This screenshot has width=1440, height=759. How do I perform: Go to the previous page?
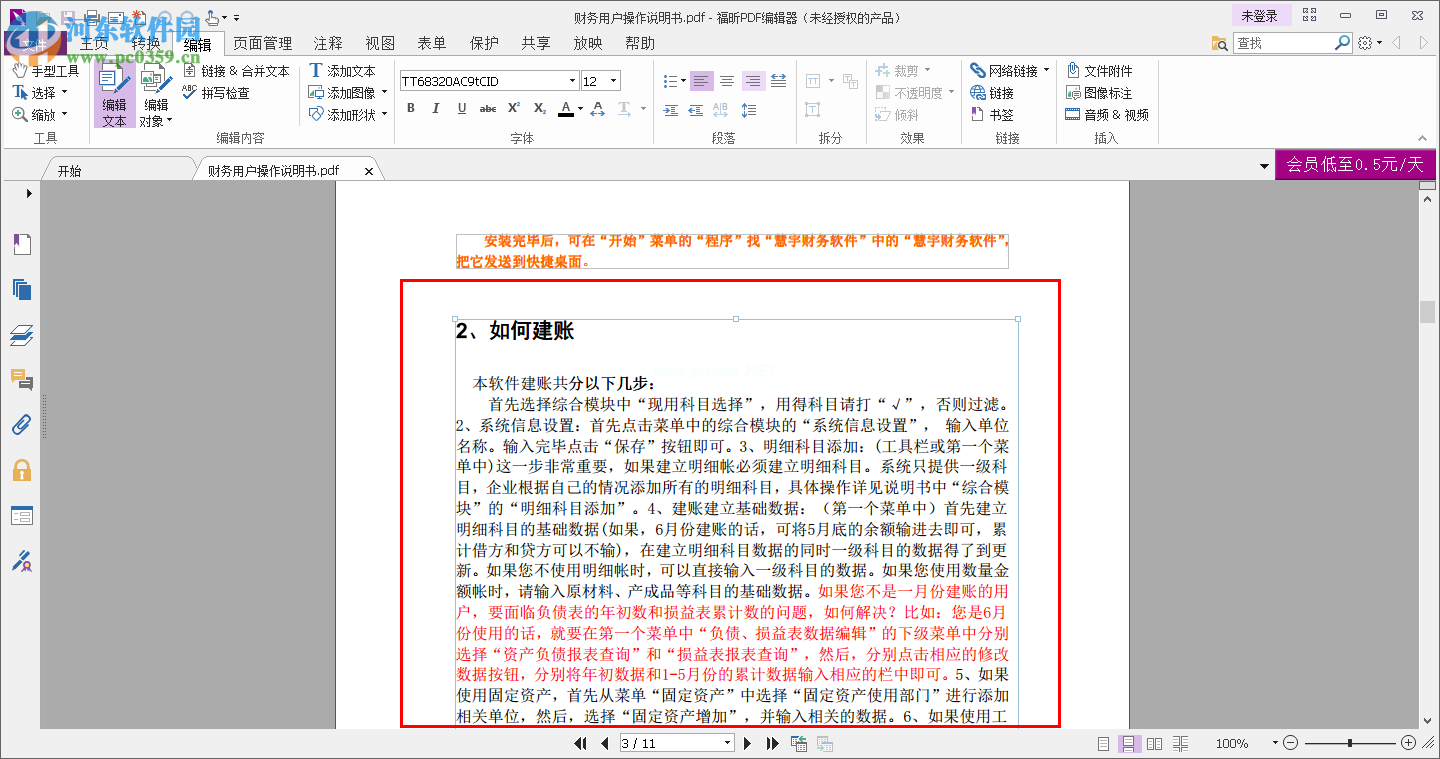pyautogui.click(x=604, y=743)
